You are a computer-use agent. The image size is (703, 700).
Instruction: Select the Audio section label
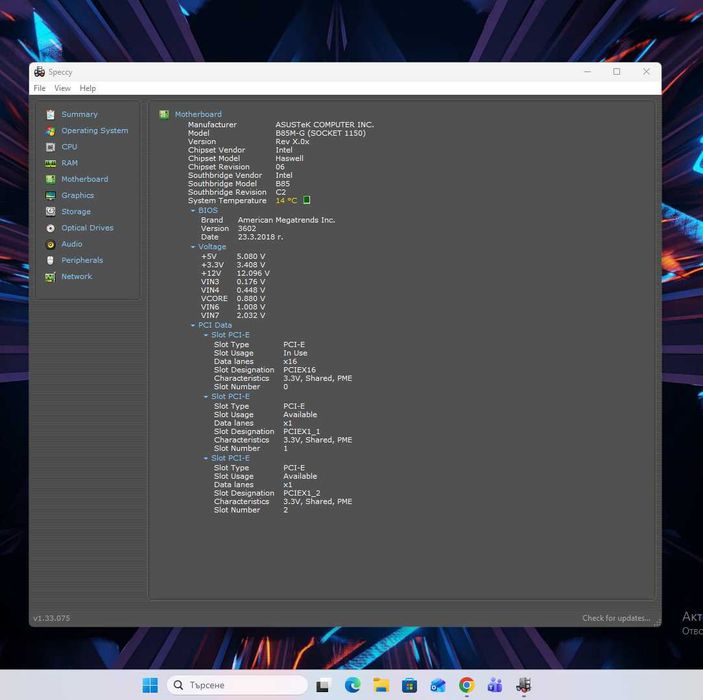pos(72,244)
